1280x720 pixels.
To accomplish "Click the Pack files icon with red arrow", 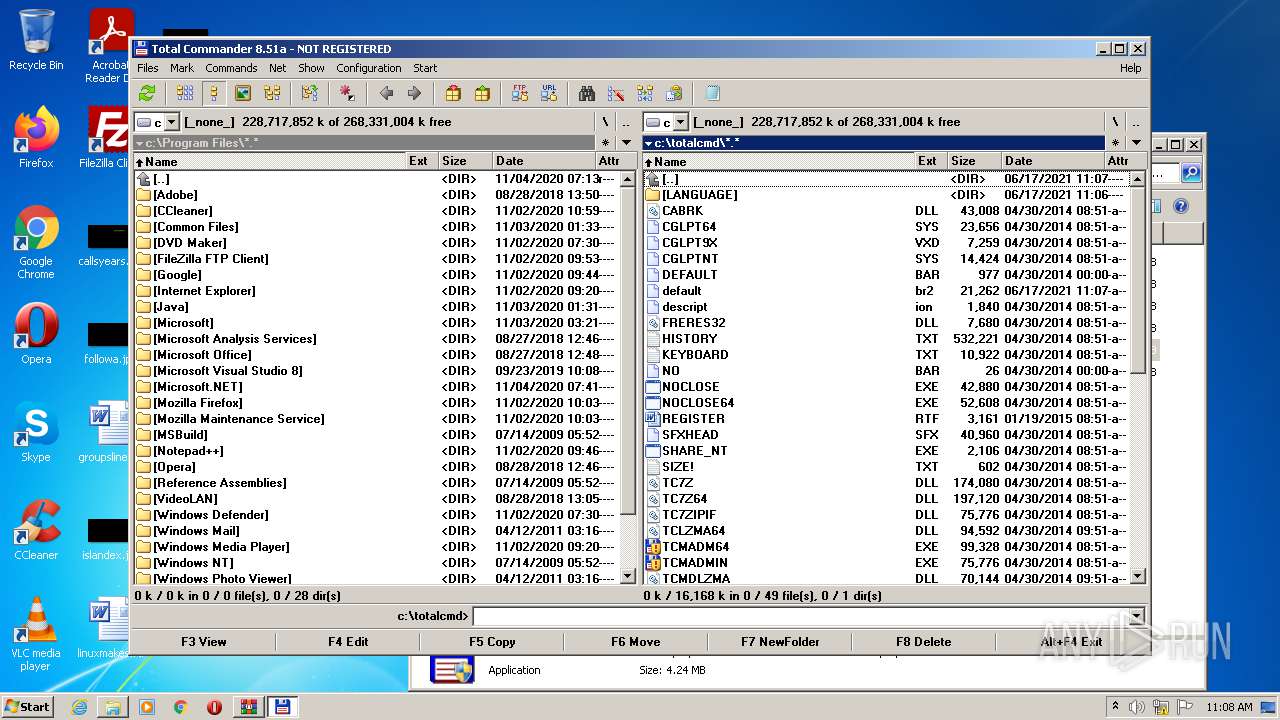I will (x=453, y=93).
